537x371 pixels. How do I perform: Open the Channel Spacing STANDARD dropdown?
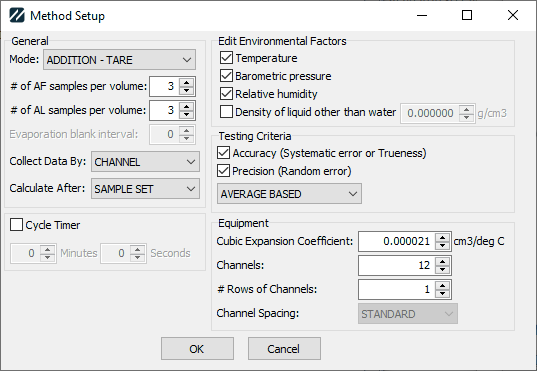(408, 313)
